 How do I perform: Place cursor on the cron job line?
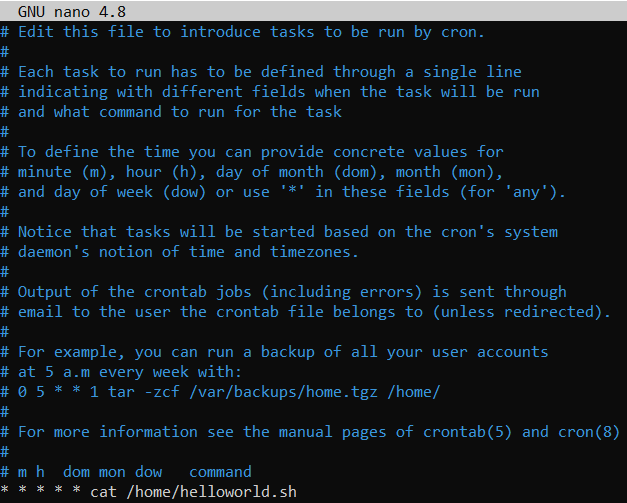click(x=150, y=492)
